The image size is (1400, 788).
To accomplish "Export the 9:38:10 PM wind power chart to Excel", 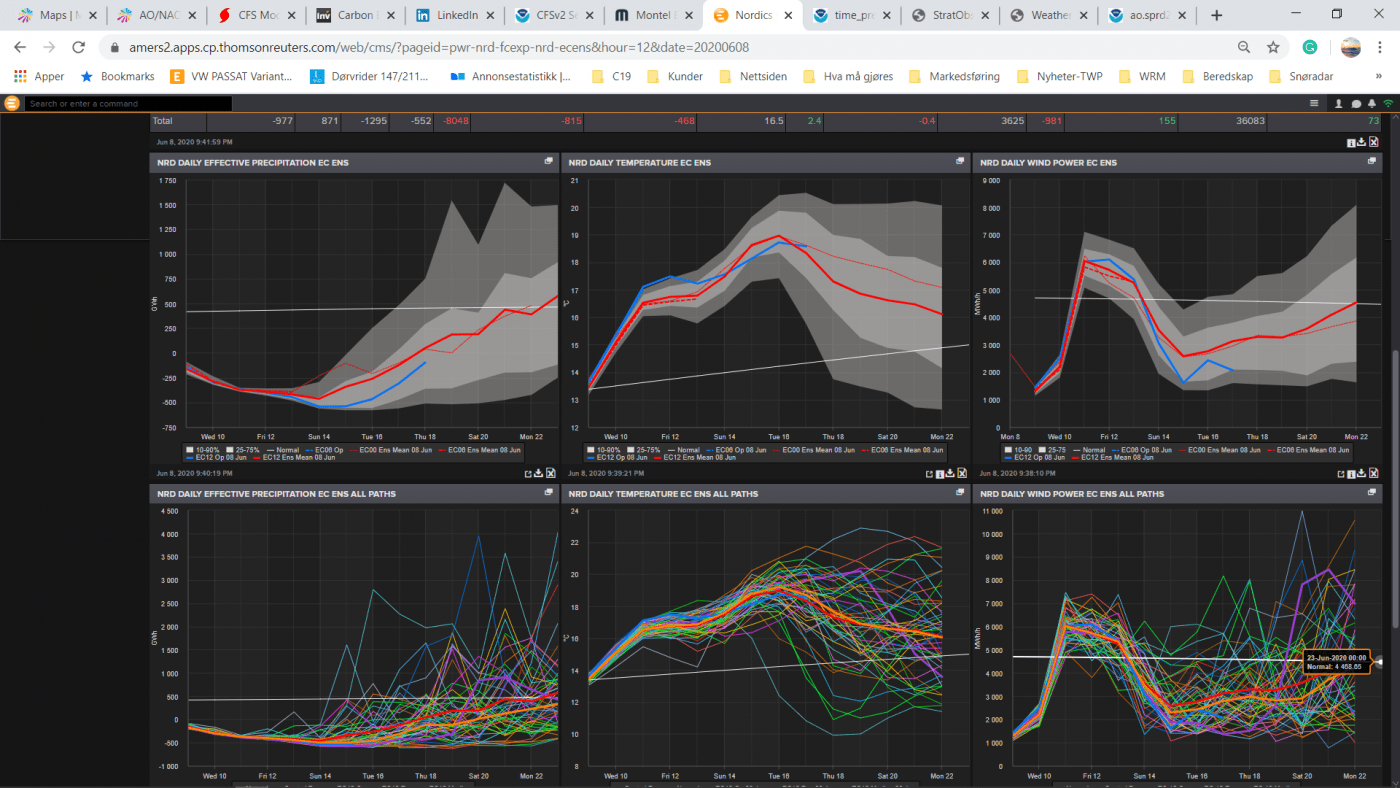I will pos(1373,473).
